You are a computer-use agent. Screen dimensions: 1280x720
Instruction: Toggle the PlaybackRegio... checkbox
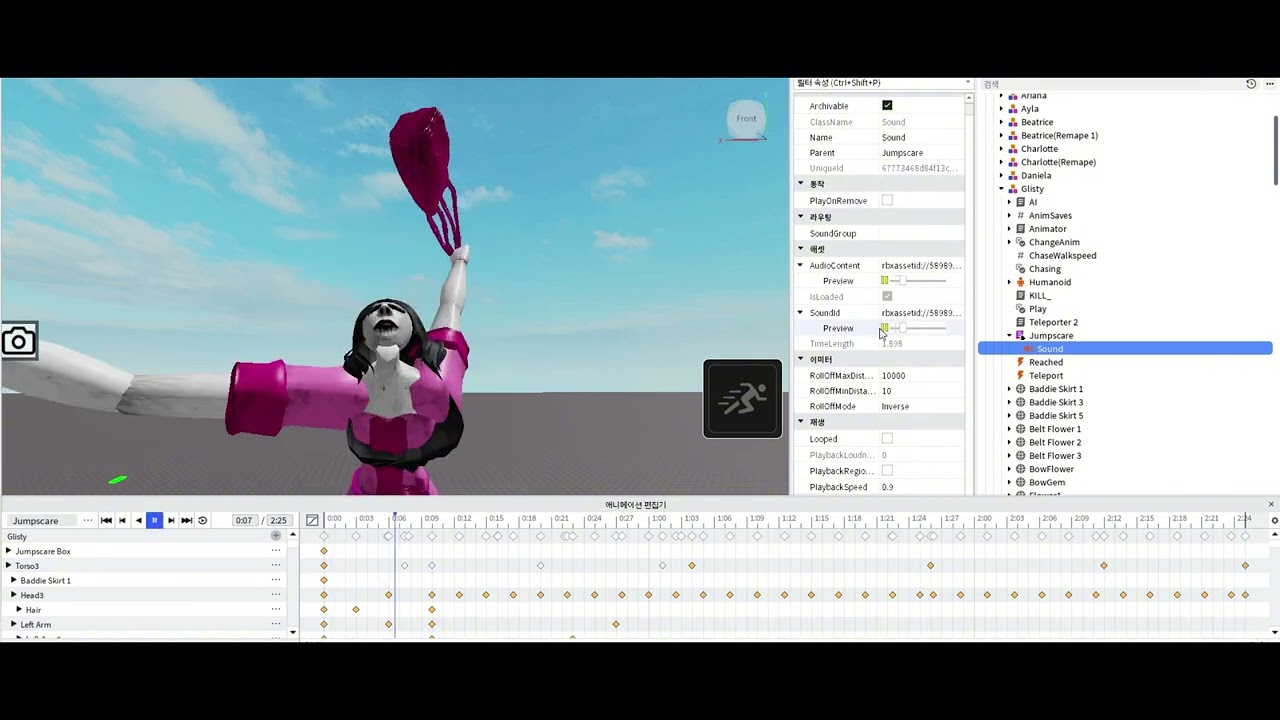tap(887, 470)
